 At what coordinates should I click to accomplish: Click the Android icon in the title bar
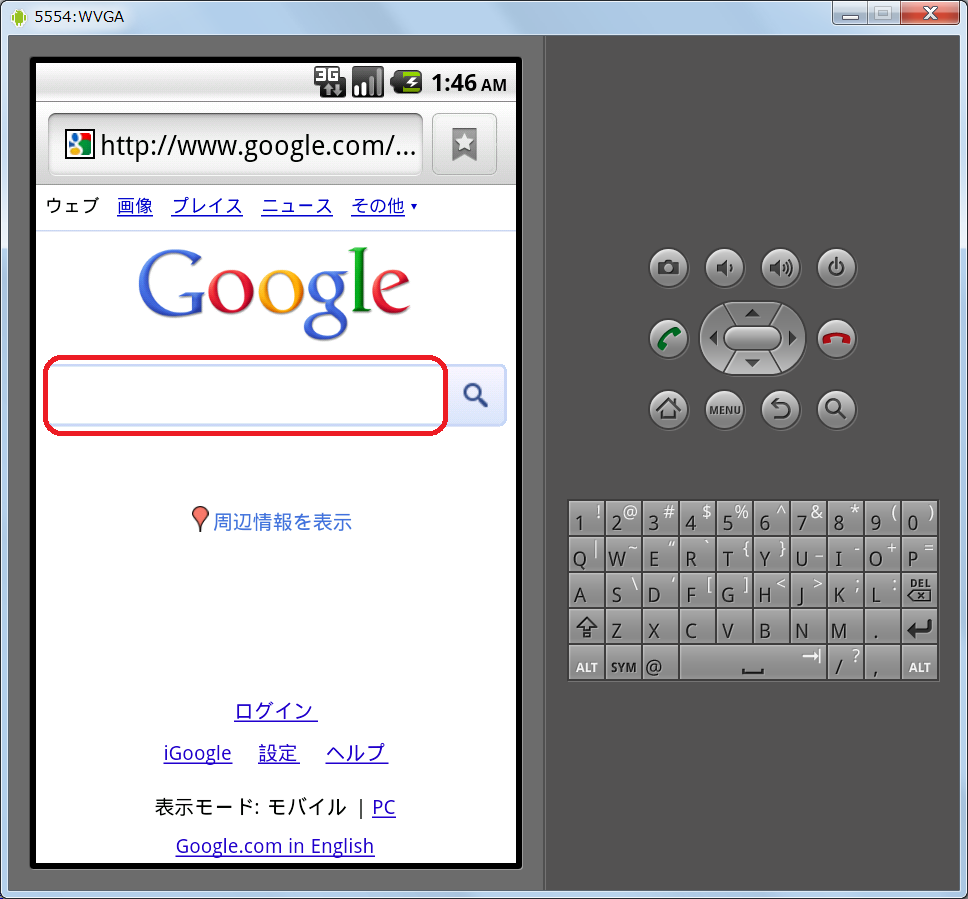click(x=19, y=17)
